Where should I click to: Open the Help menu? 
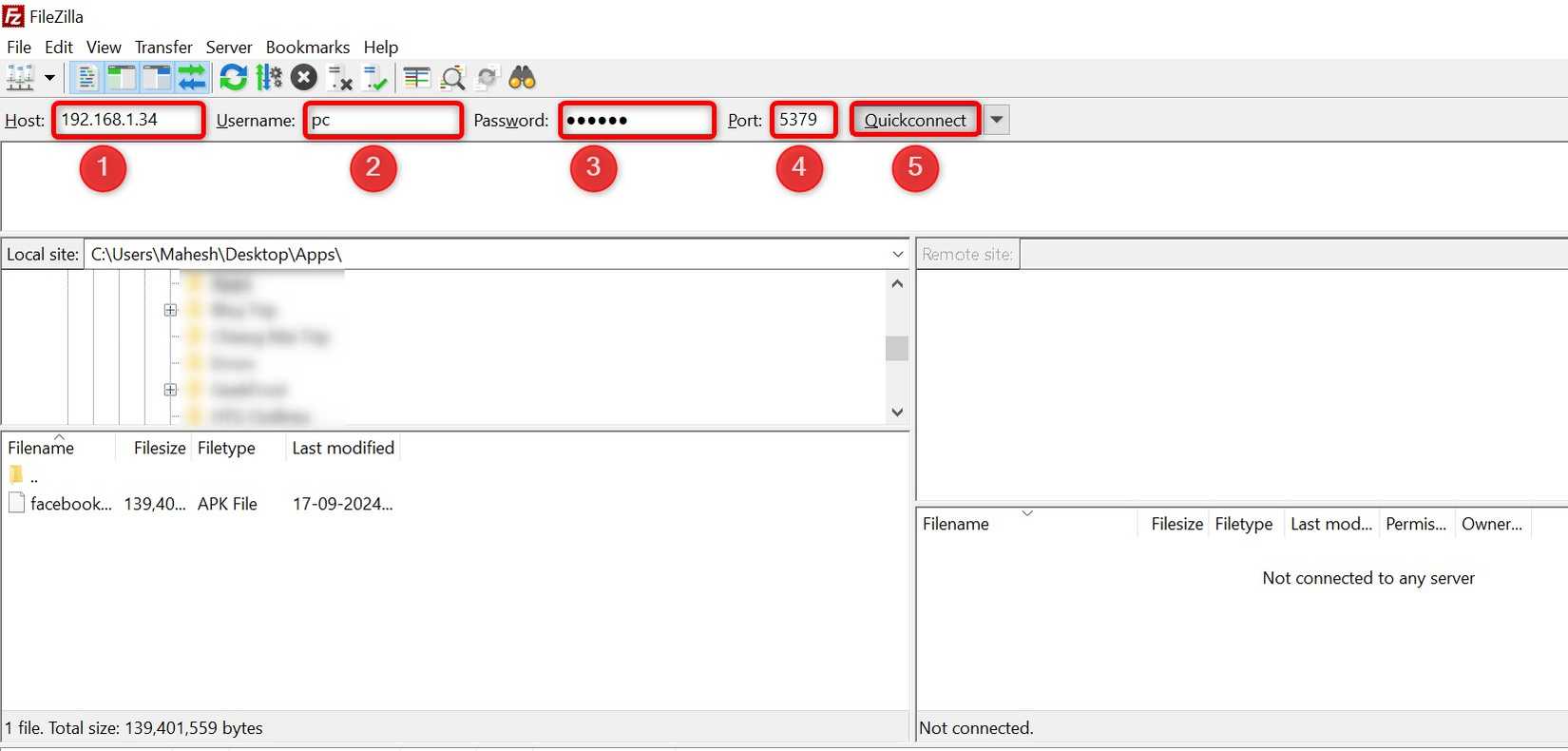tap(381, 47)
